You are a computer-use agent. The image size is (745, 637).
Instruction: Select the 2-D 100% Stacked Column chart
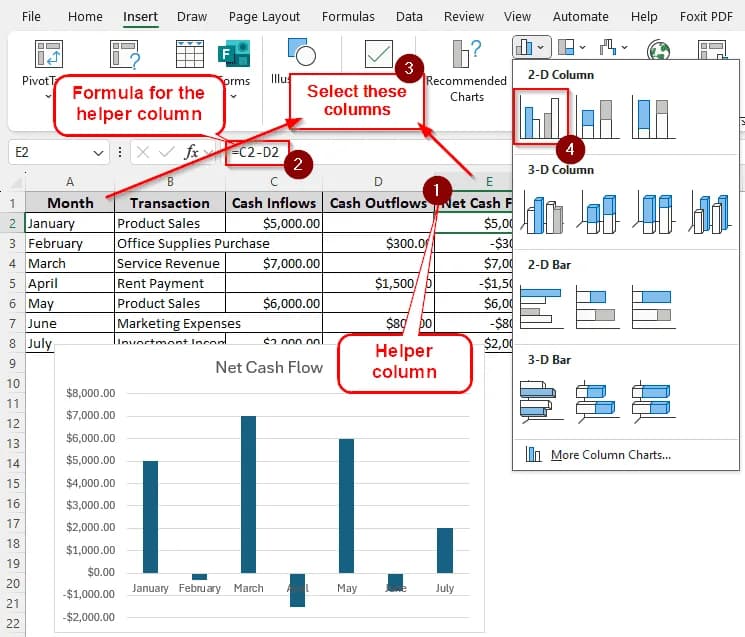[653, 117]
